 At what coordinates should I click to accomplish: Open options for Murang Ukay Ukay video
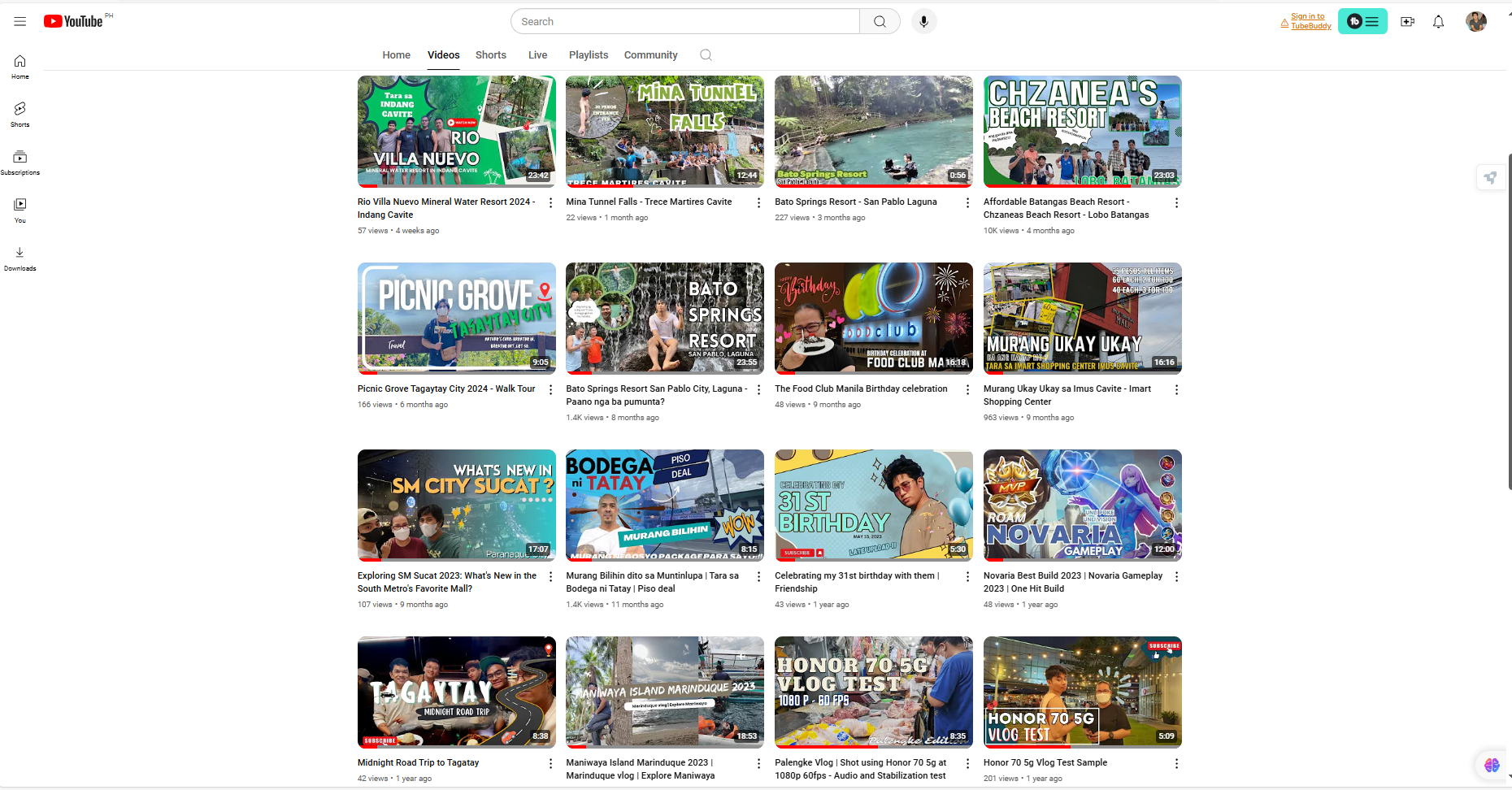click(1176, 390)
